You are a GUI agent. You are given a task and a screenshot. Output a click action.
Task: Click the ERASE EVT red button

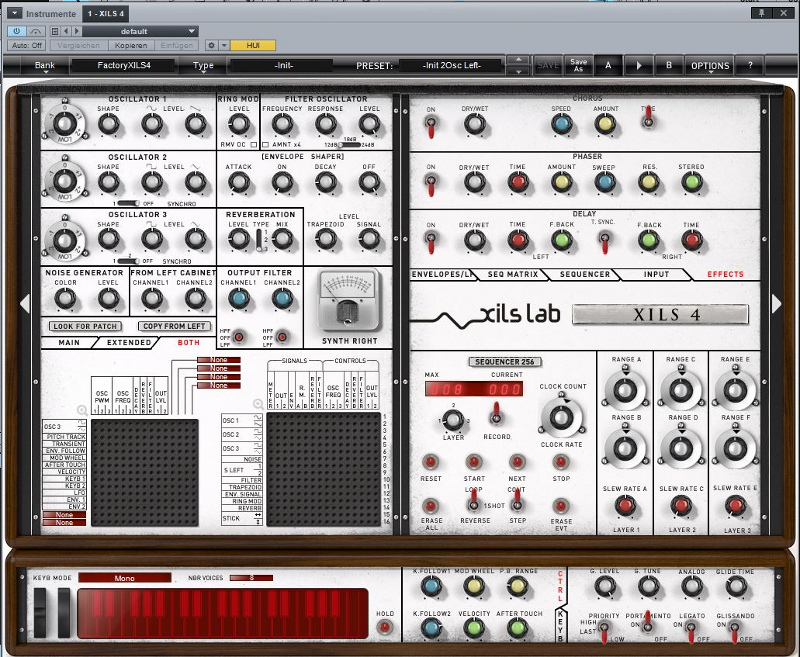[561, 506]
